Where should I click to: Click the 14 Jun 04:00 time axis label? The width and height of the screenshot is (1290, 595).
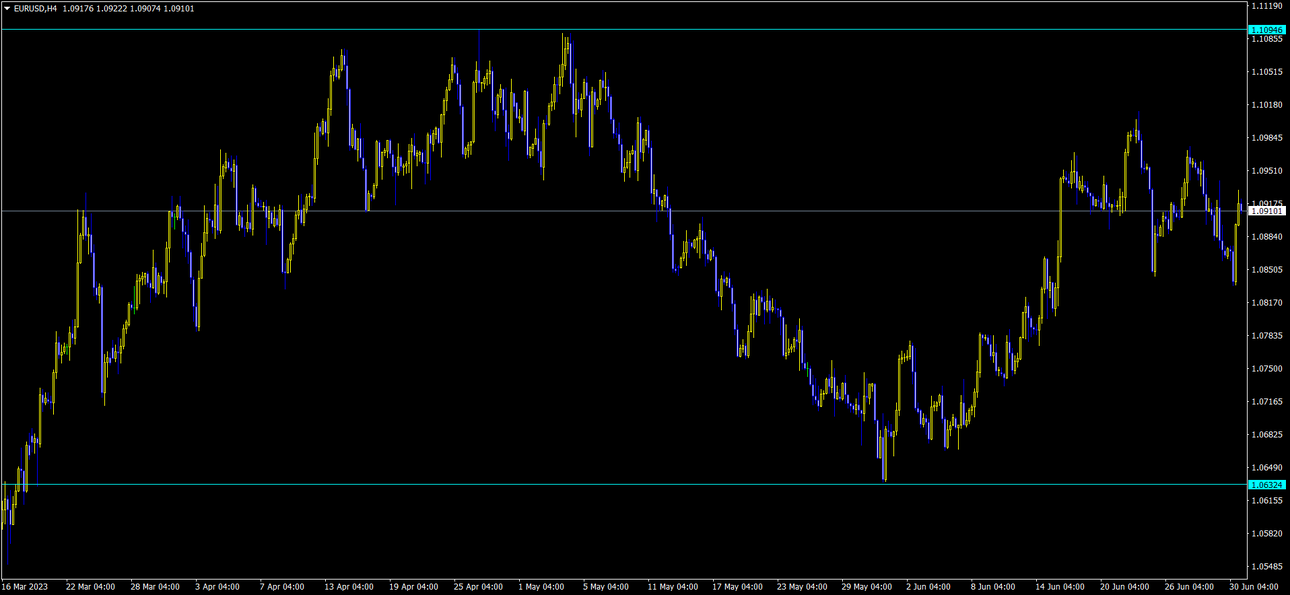coord(1060,587)
